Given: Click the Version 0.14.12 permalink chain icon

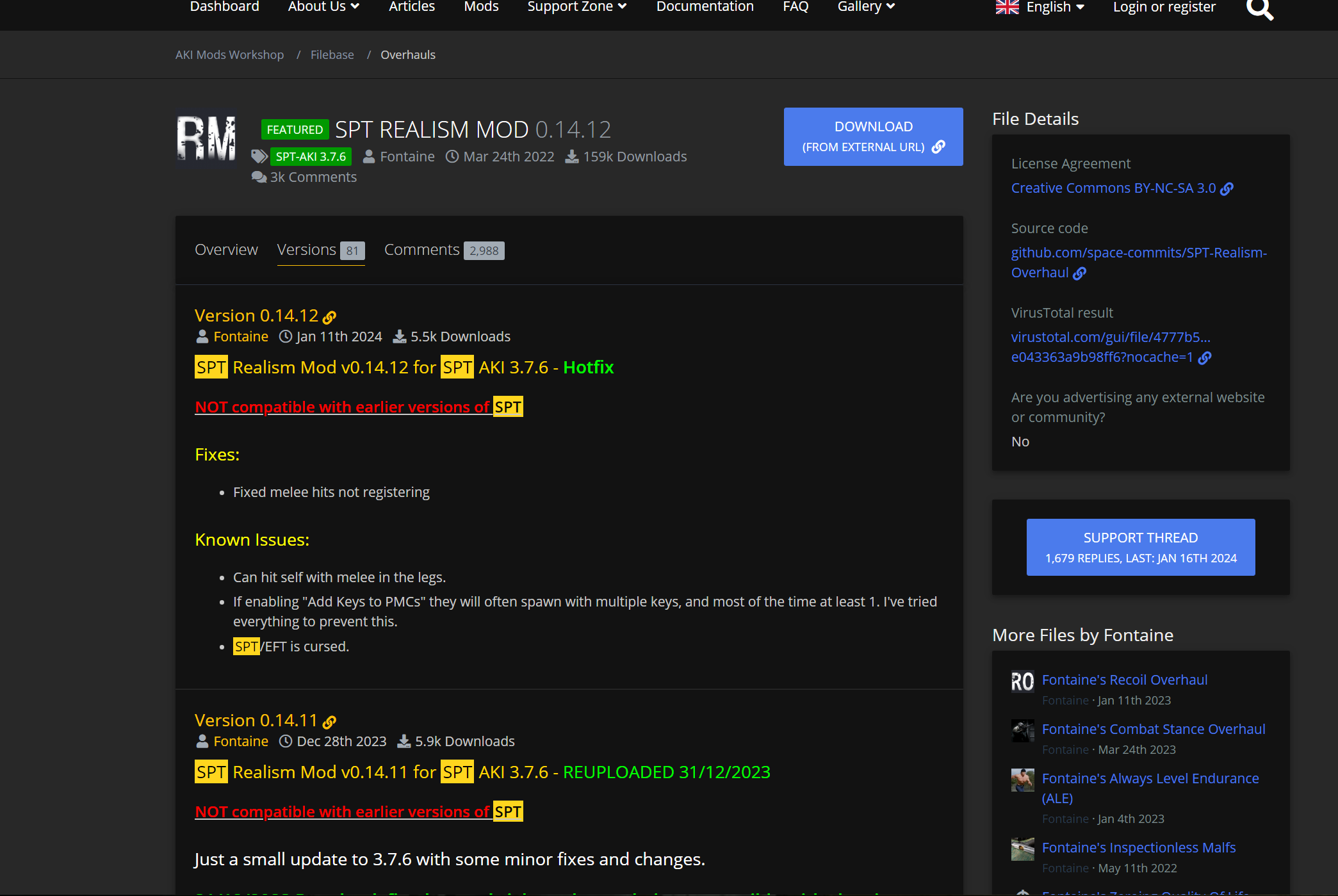Looking at the screenshot, I should [330, 317].
